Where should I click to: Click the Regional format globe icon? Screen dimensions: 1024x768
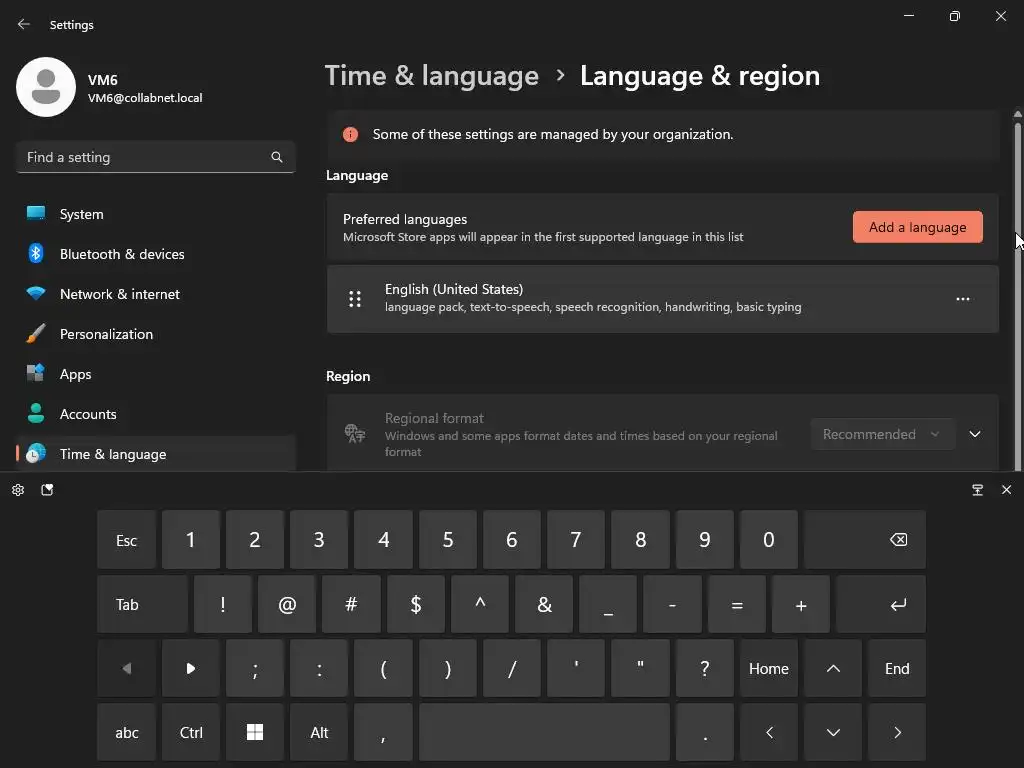tap(355, 434)
